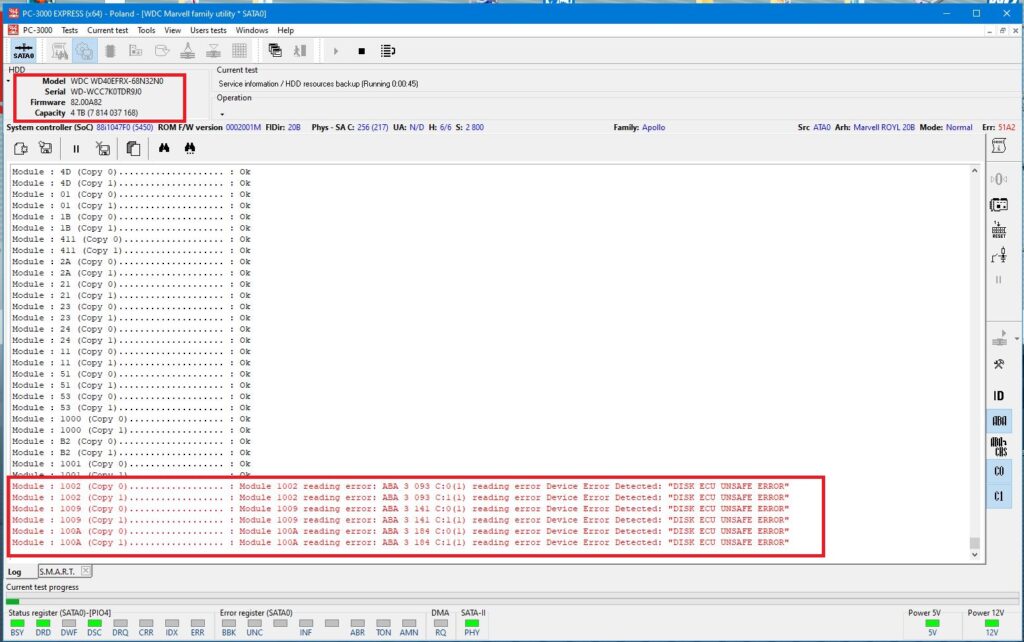The image size is (1024, 642).
Task: Click the log vertical scrollbar thumb
Action: coord(974,543)
